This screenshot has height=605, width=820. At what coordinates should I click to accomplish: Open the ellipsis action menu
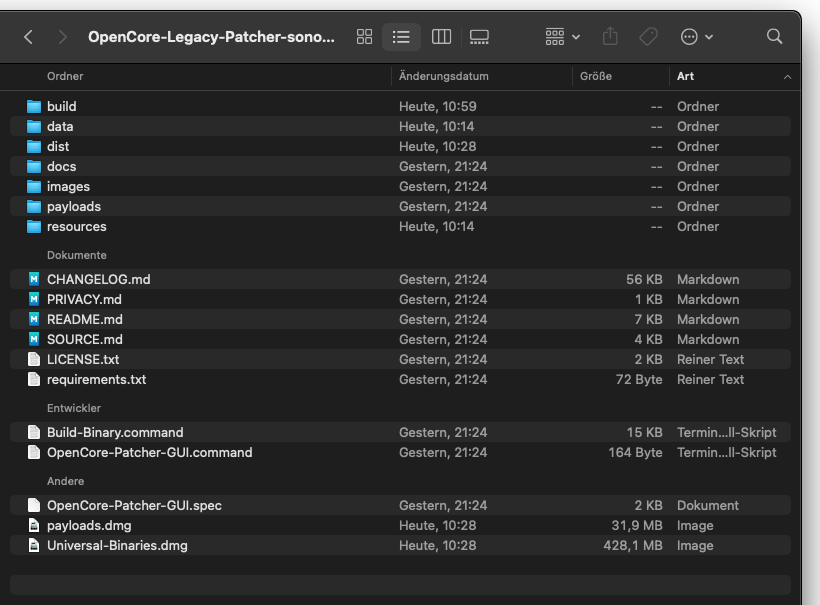click(x=697, y=37)
